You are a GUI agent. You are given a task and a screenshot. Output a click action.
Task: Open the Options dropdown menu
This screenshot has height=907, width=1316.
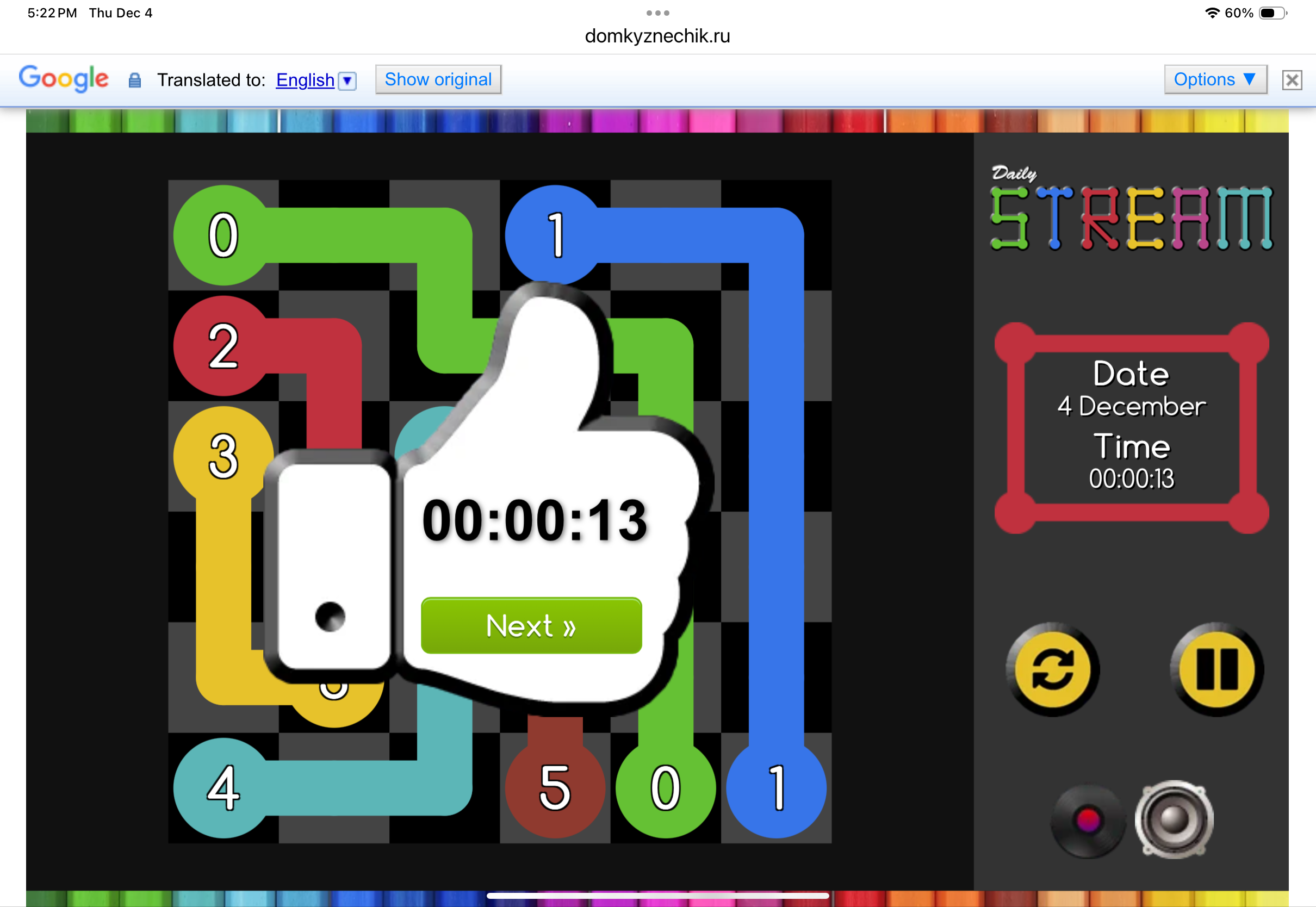(1215, 79)
